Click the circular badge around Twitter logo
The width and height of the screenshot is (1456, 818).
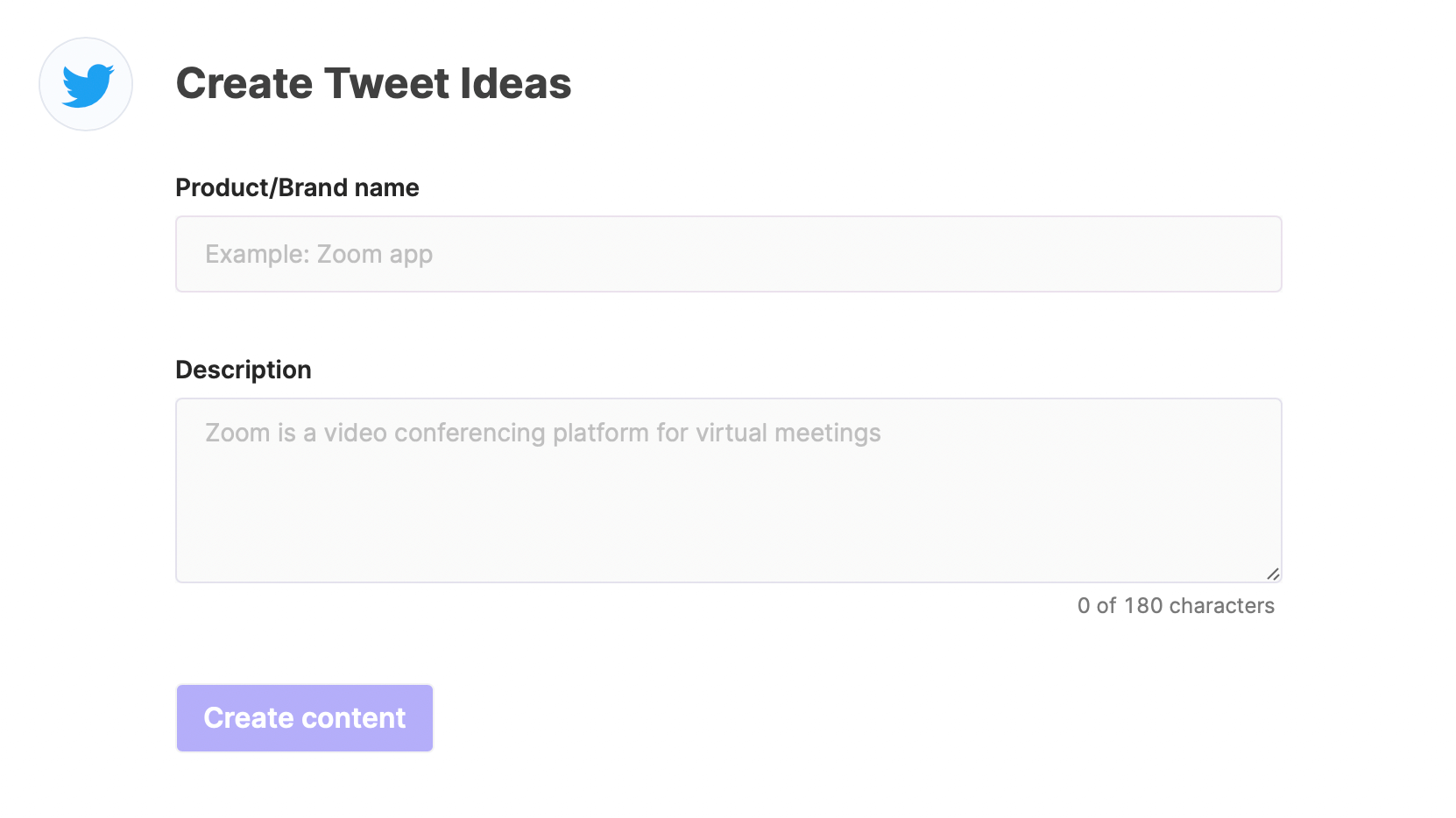point(86,84)
